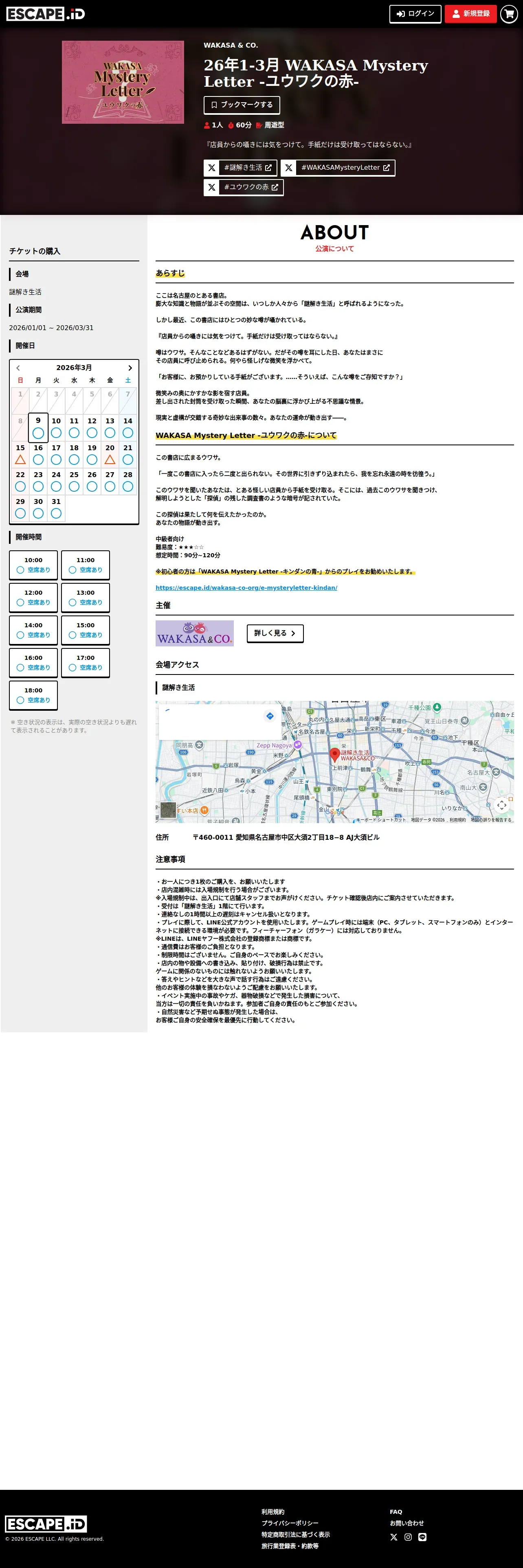Screen dimensions: 523x1568
Task: Choose the 15:00 time slot
Action: [x=85, y=630]
